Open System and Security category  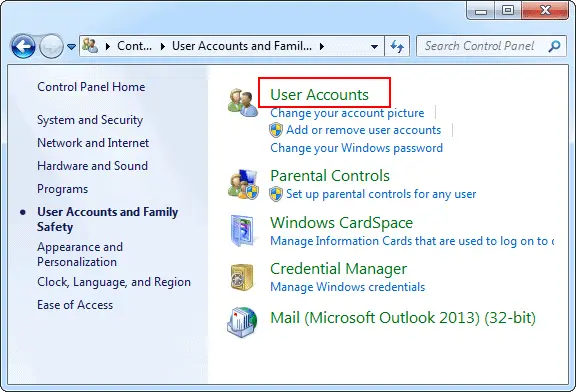(90, 120)
